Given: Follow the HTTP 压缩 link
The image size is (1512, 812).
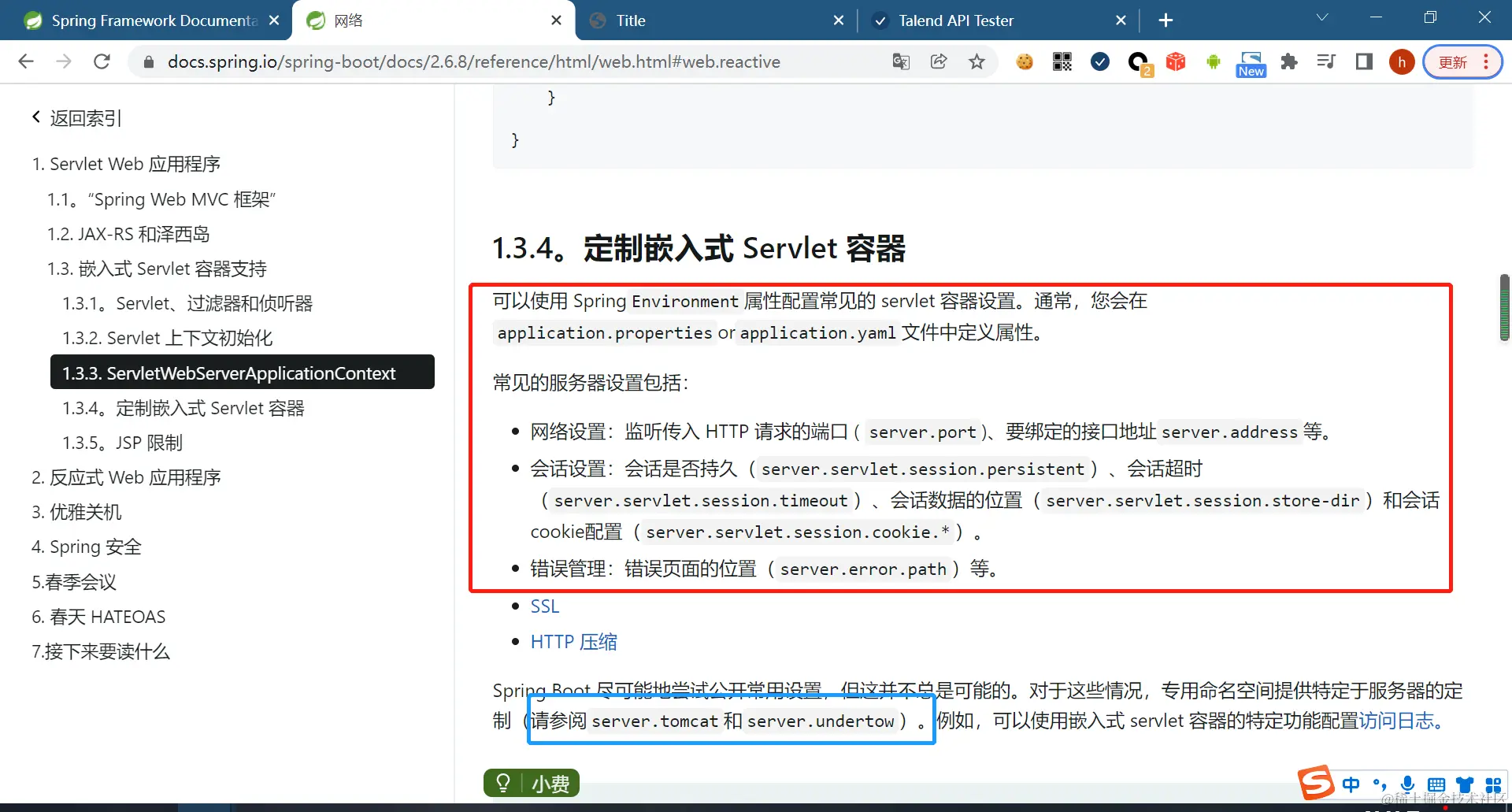Looking at the screenshot, I should pyautogui.click(x=573, y=642).
